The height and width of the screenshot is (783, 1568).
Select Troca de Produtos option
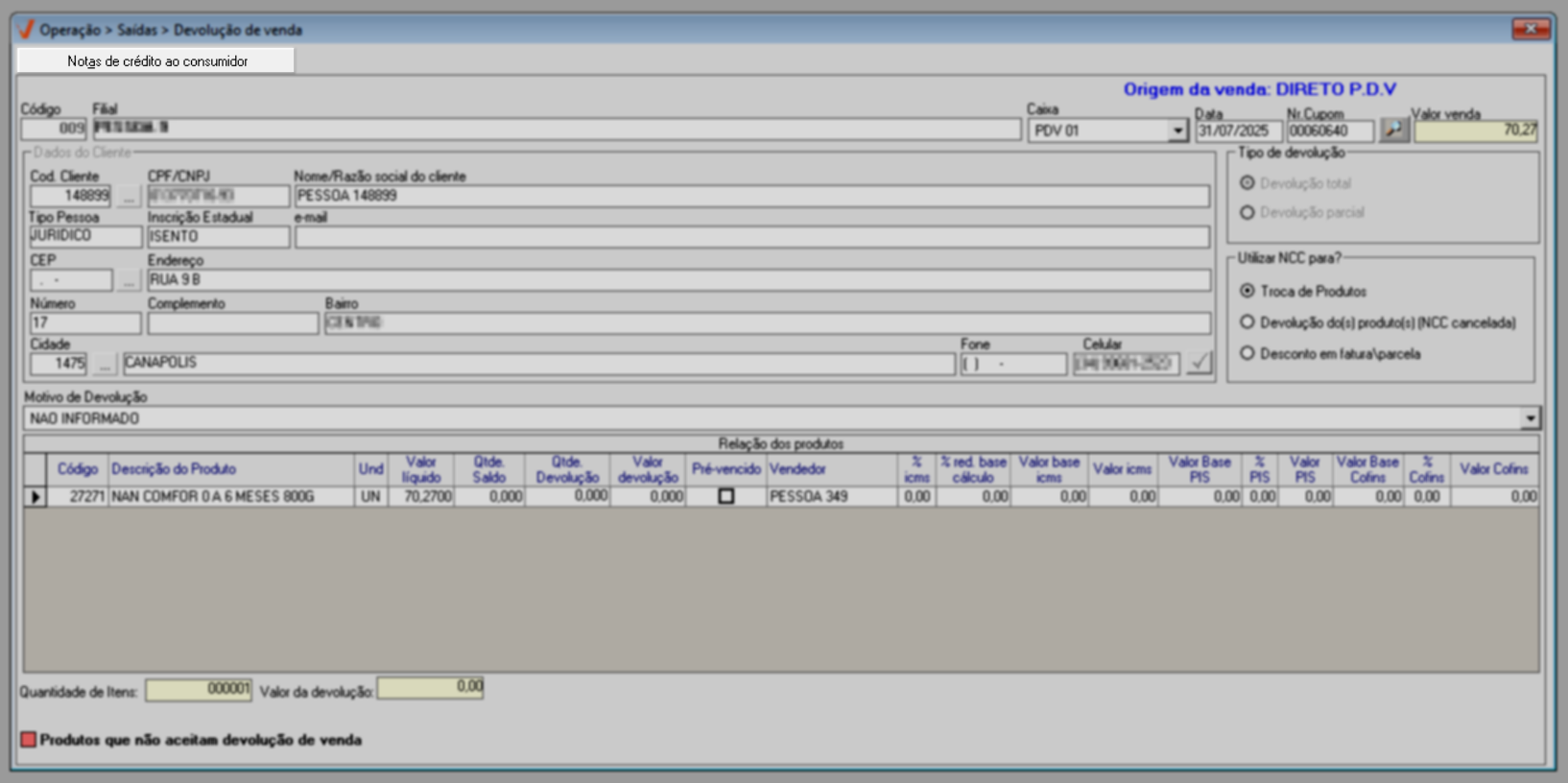(x=1247, y=291)
